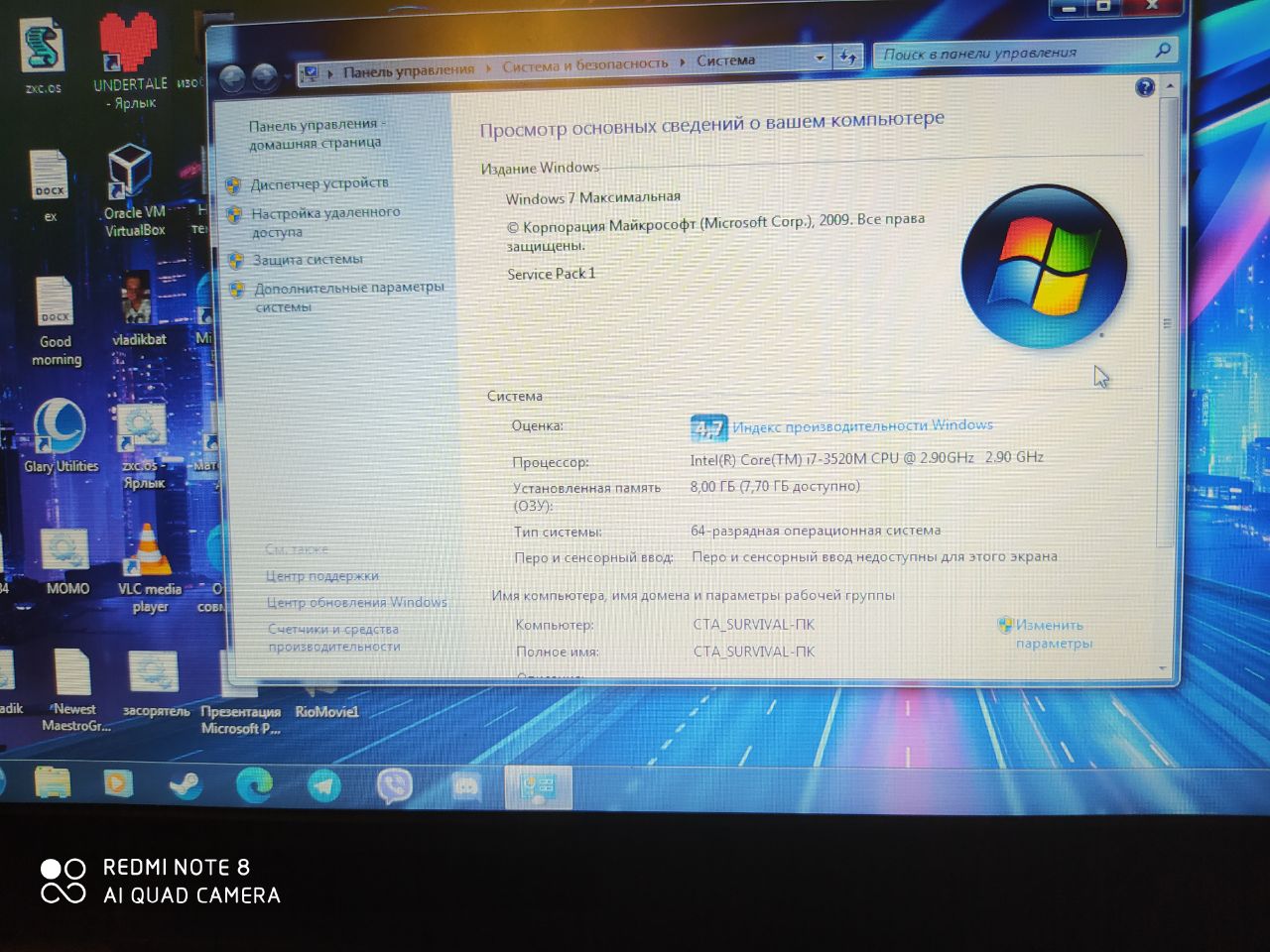Open the Newest MaestroGr file icon
Image resolution: width=1270 pixels, height=952 pixels.
(x=75, y=690)
